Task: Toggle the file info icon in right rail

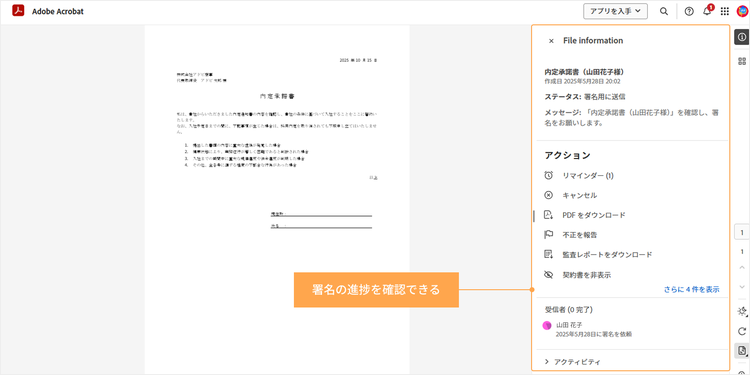Action: point(742,38)
